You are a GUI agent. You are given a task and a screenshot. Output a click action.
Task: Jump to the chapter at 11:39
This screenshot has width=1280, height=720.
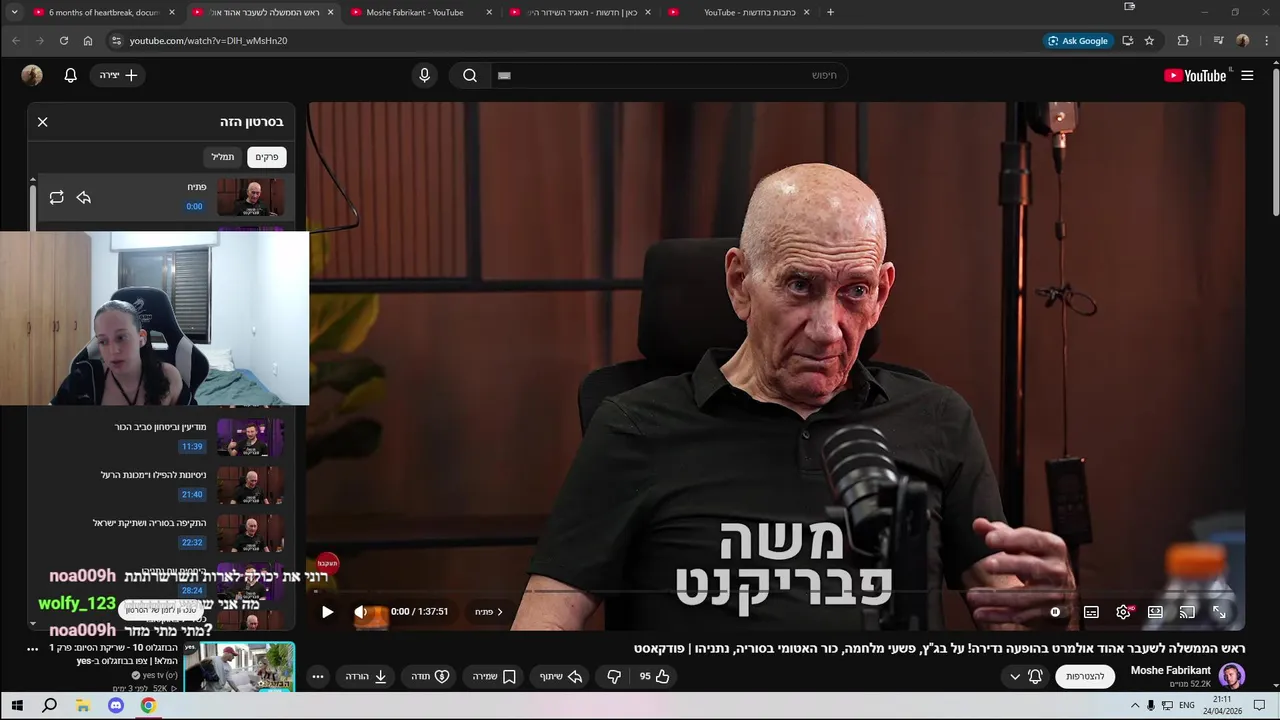coord(192,447)
